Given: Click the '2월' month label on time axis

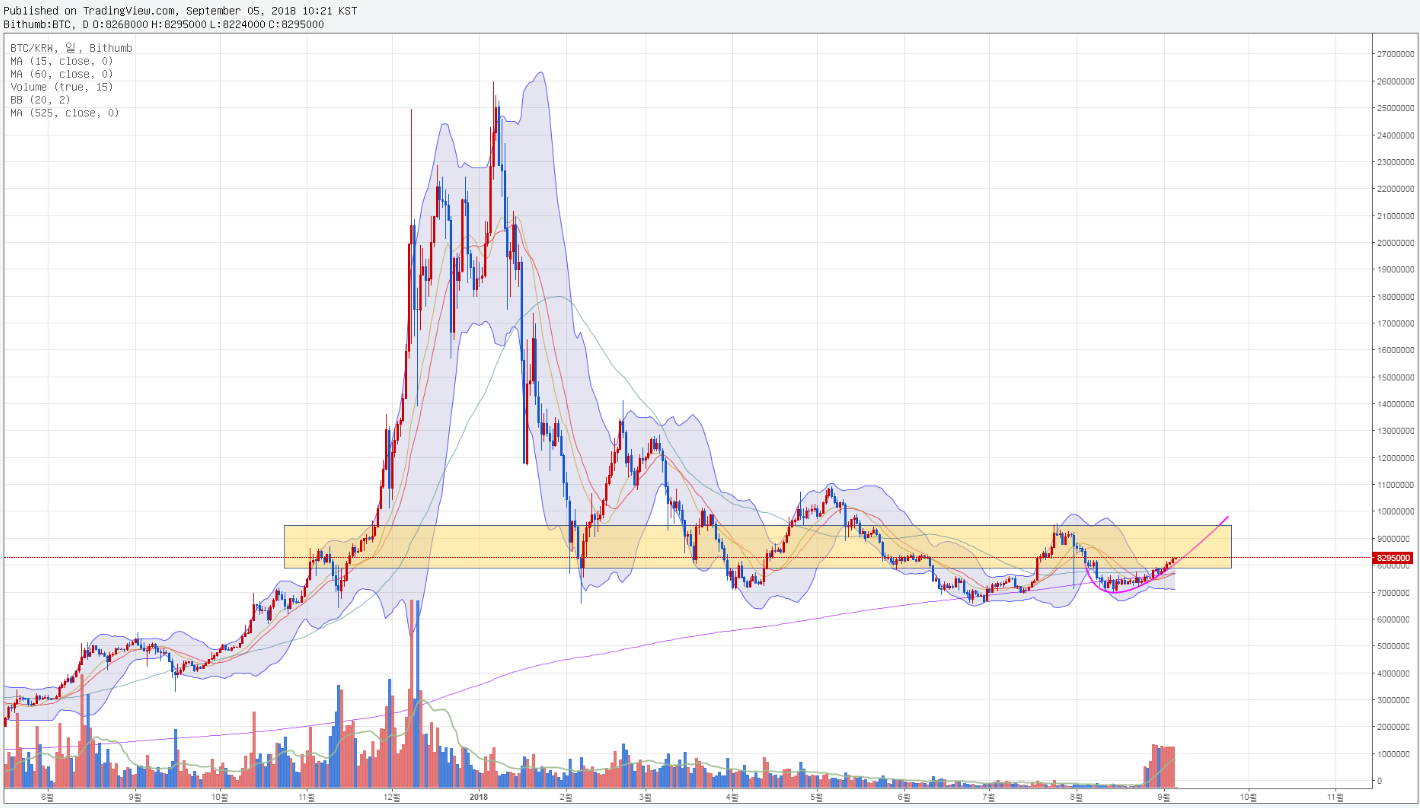Looking at the screenshot, I should tap(564, 797).
